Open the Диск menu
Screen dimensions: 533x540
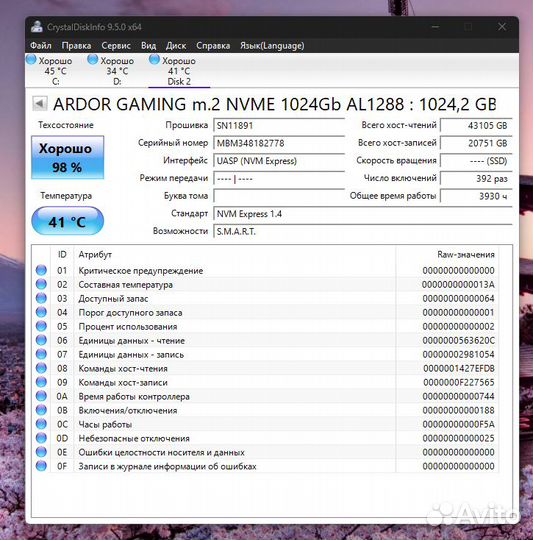(x=176, y=45)
